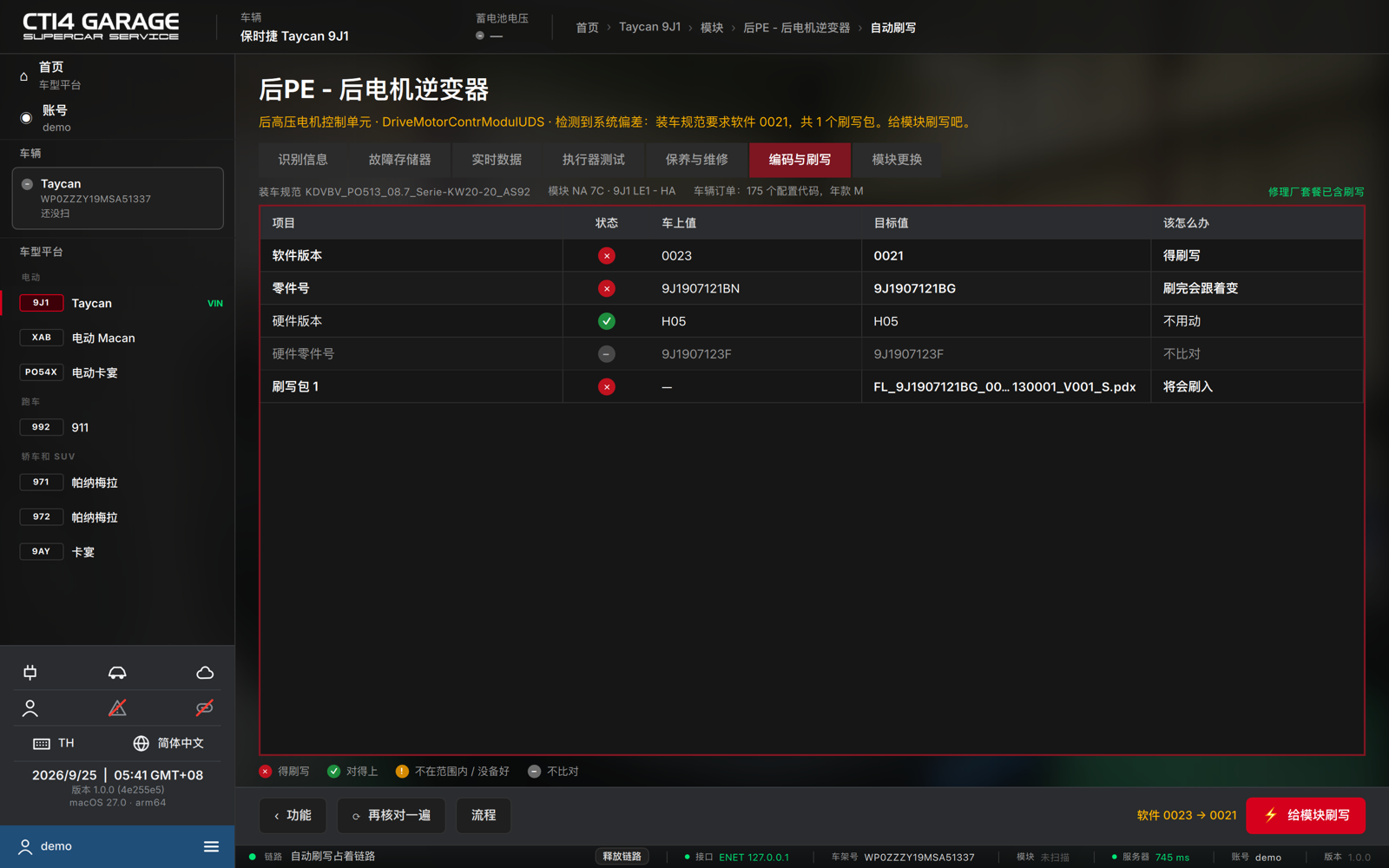1389x868 pixels.
Task: Click the XAB platform badge
Action: pyautogui.click(x=41, y=338)
